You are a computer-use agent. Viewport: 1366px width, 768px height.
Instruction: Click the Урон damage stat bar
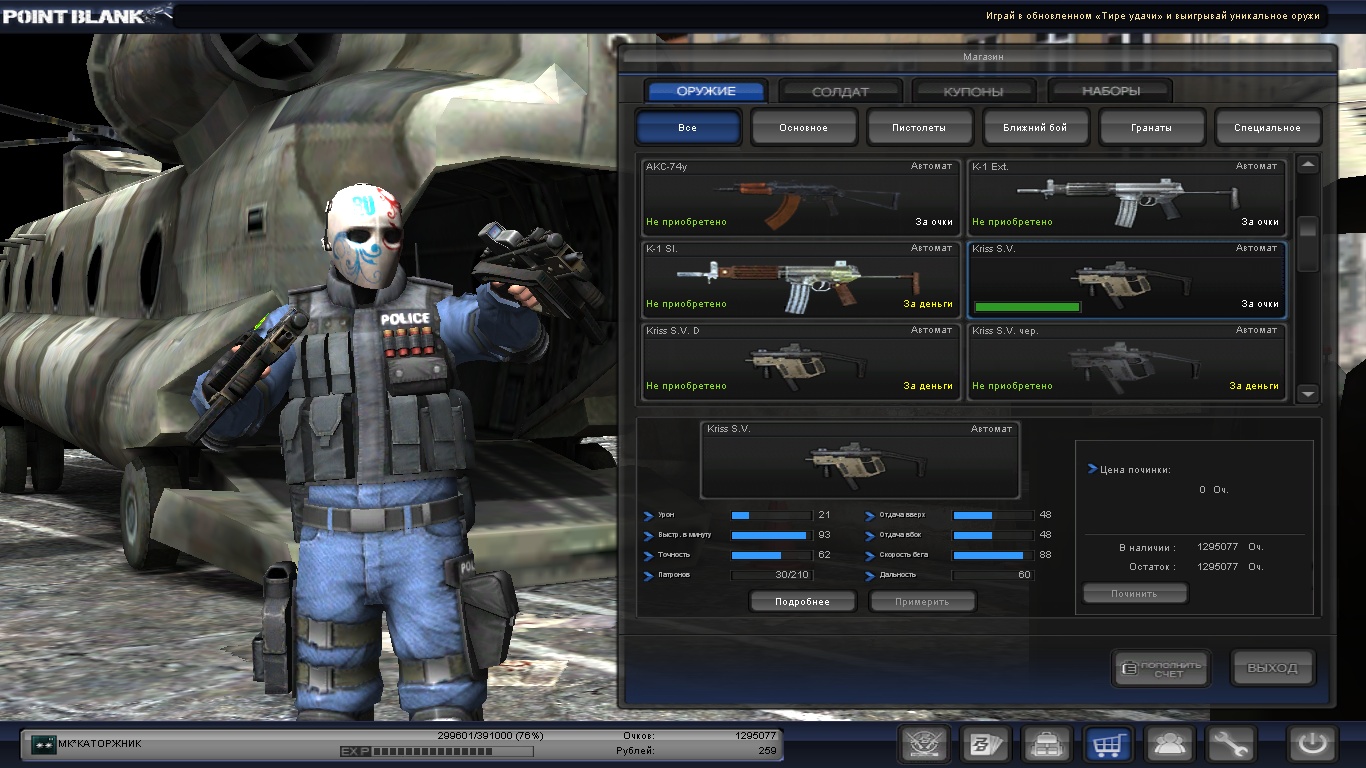click(771, 516)
